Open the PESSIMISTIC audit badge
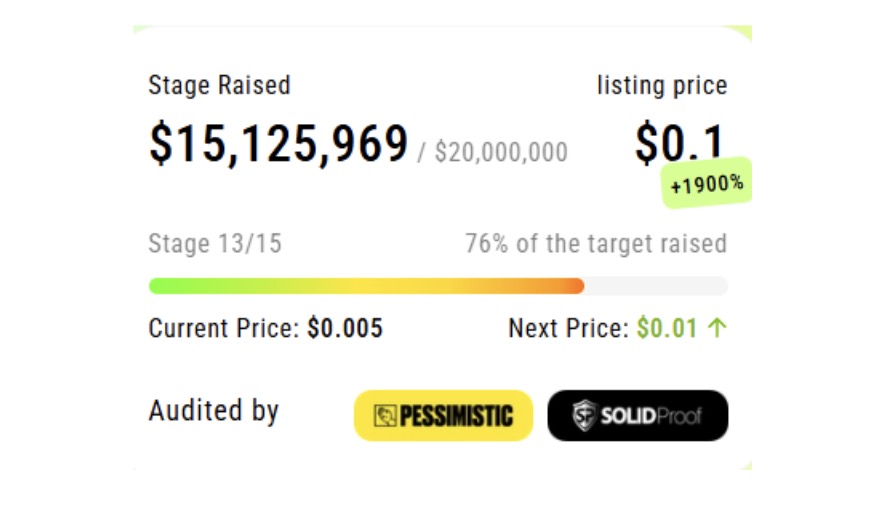876x512 pixels. tap(444, 415)
